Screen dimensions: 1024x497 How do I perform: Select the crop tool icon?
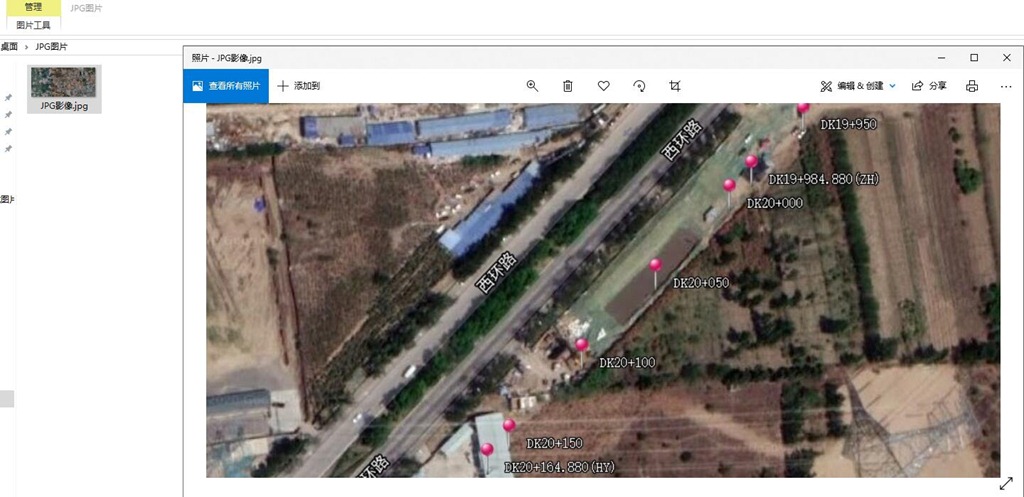(675, 86)
